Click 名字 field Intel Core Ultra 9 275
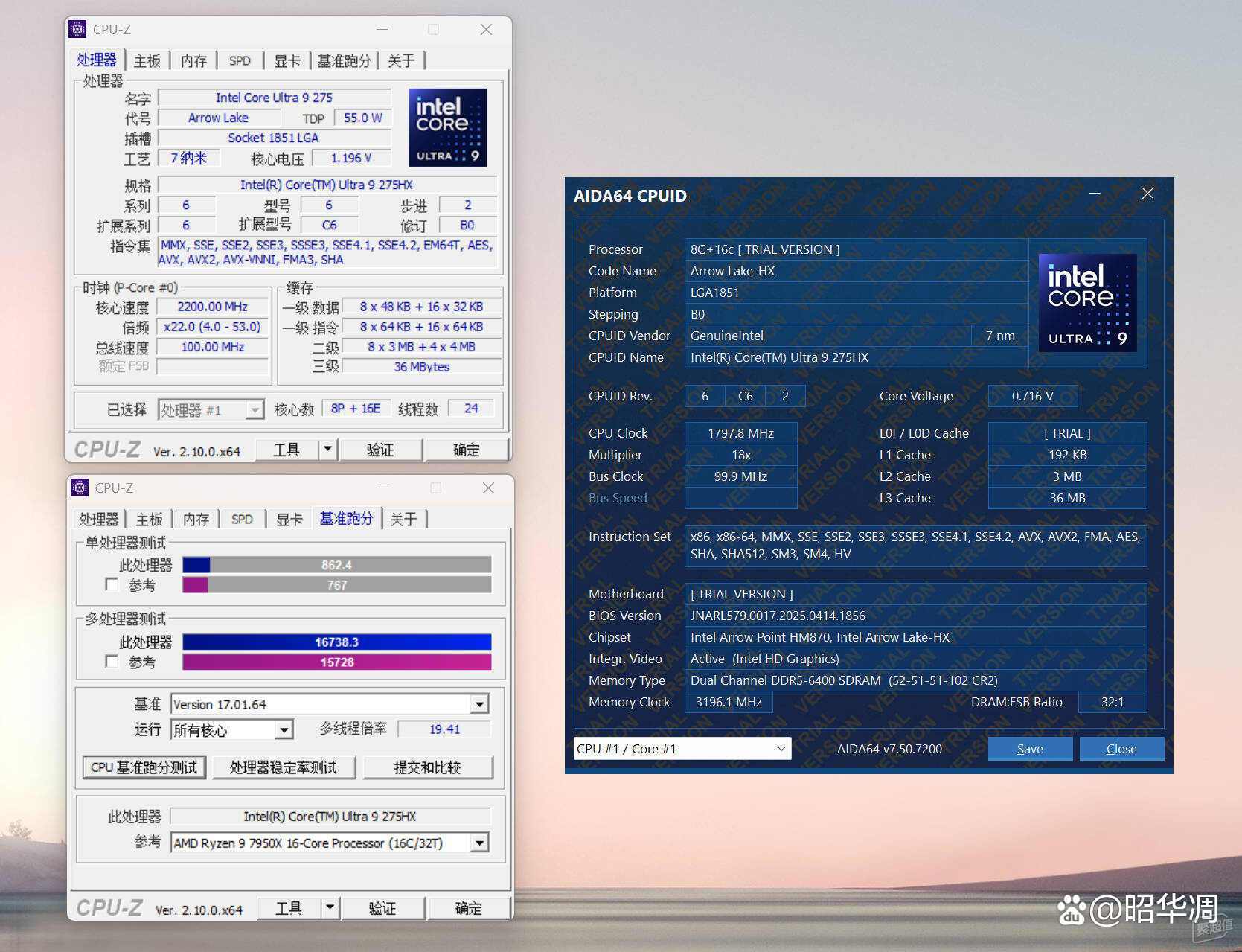The width and height of the screenshot is (1242, 952). [x=274, y=98]
